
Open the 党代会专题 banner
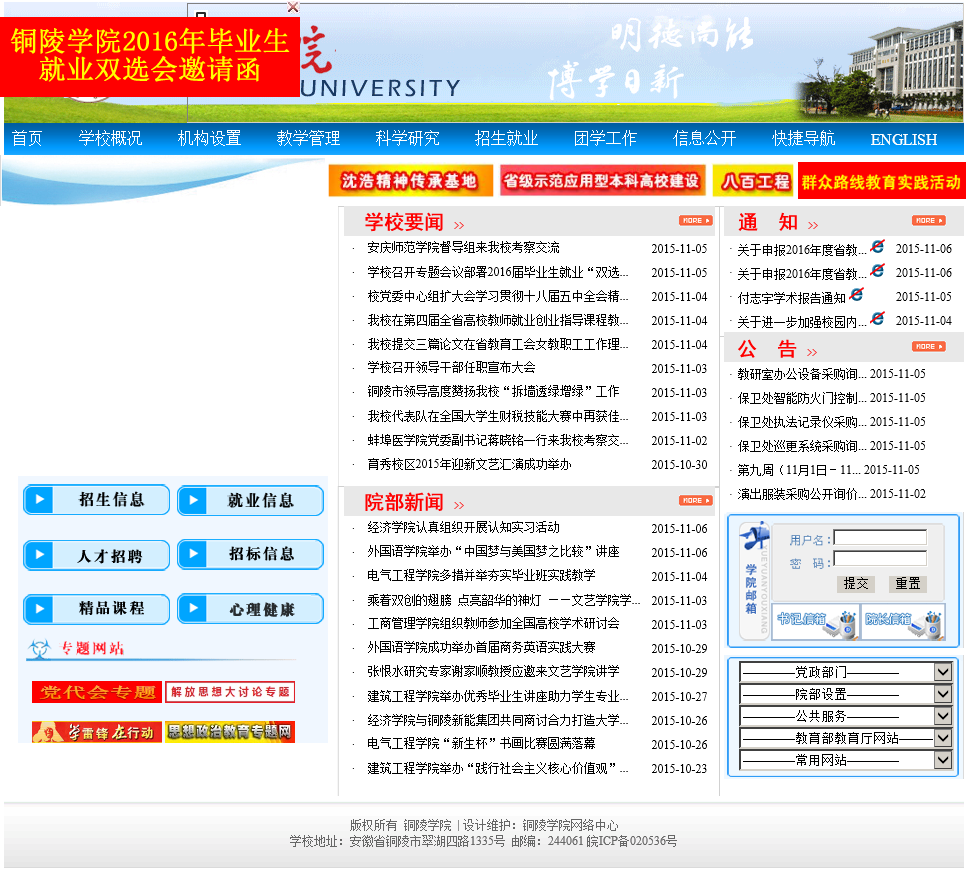pyautogui.click(x=97, y=692)
